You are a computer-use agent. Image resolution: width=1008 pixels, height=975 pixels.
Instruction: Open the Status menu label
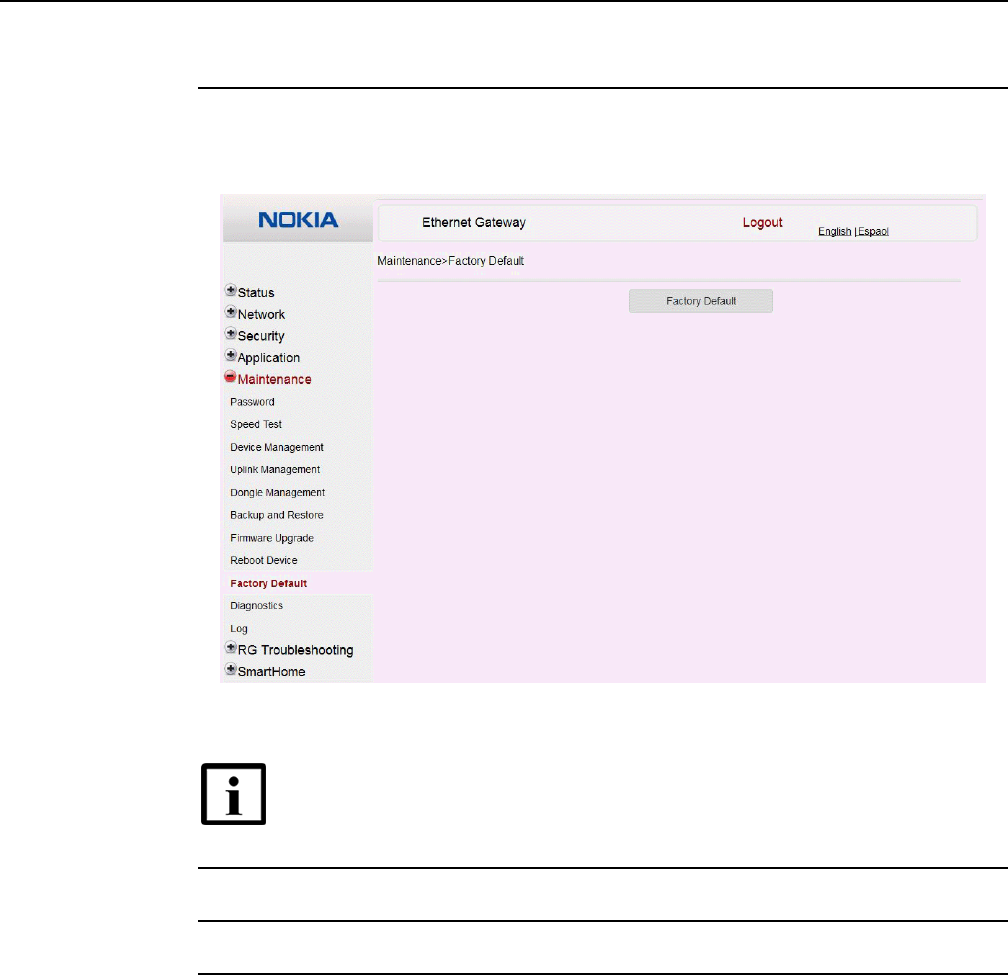pyautogui.click(x=256, y=292)
